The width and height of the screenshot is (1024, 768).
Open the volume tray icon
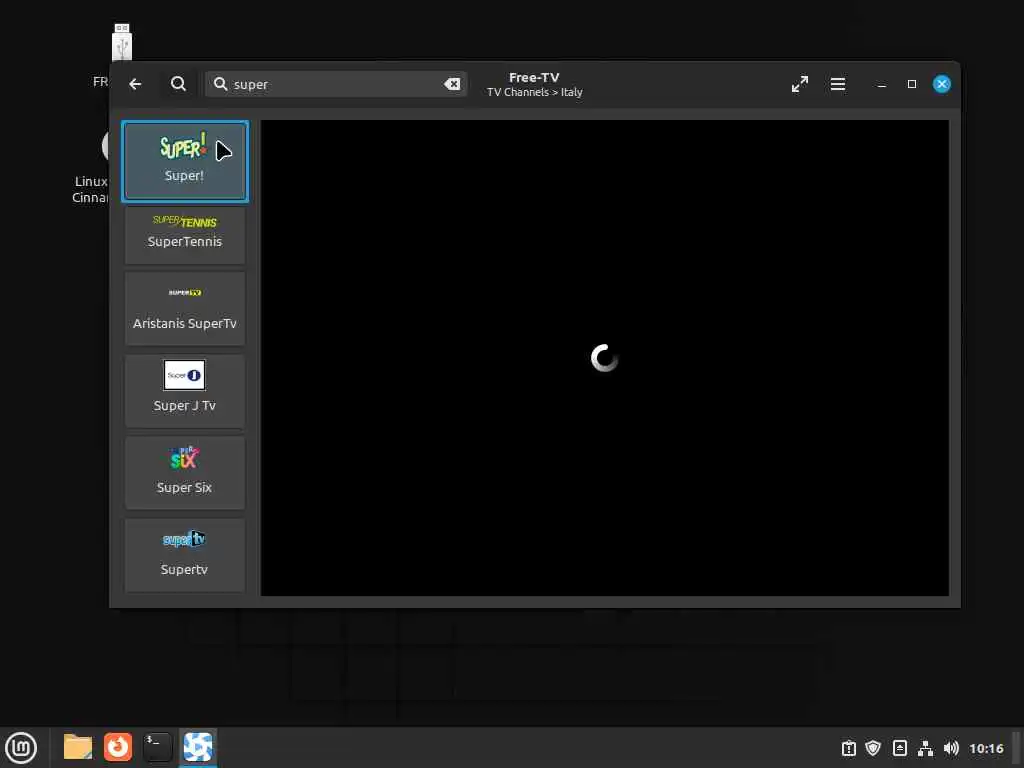(951, 748)
